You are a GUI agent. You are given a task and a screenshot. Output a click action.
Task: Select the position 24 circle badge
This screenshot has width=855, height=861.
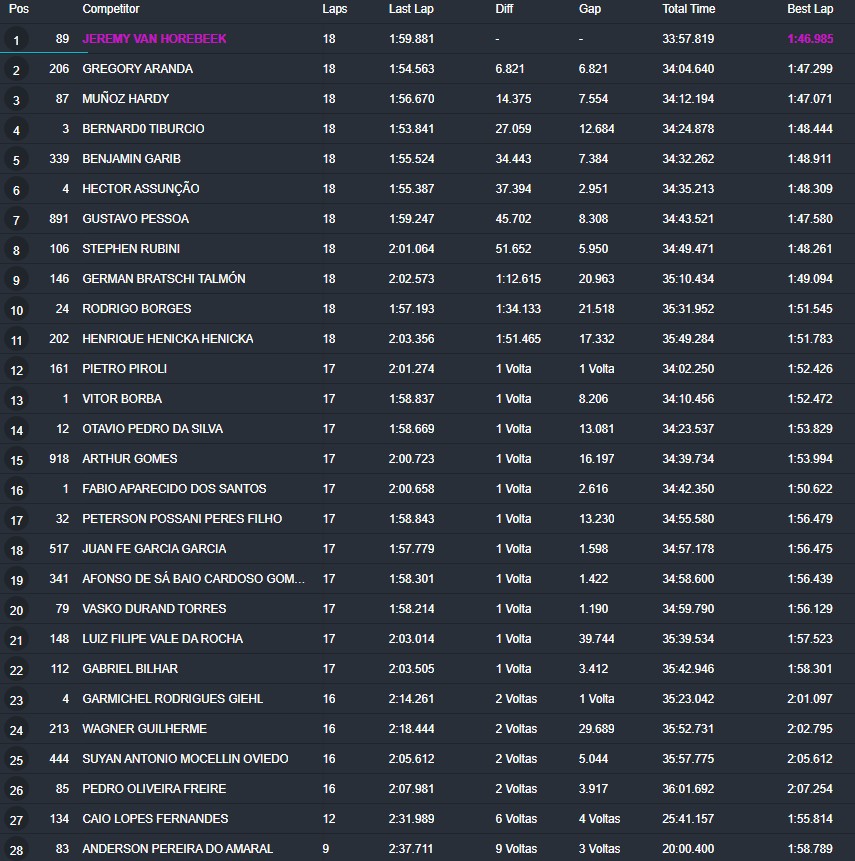point(16,731)
